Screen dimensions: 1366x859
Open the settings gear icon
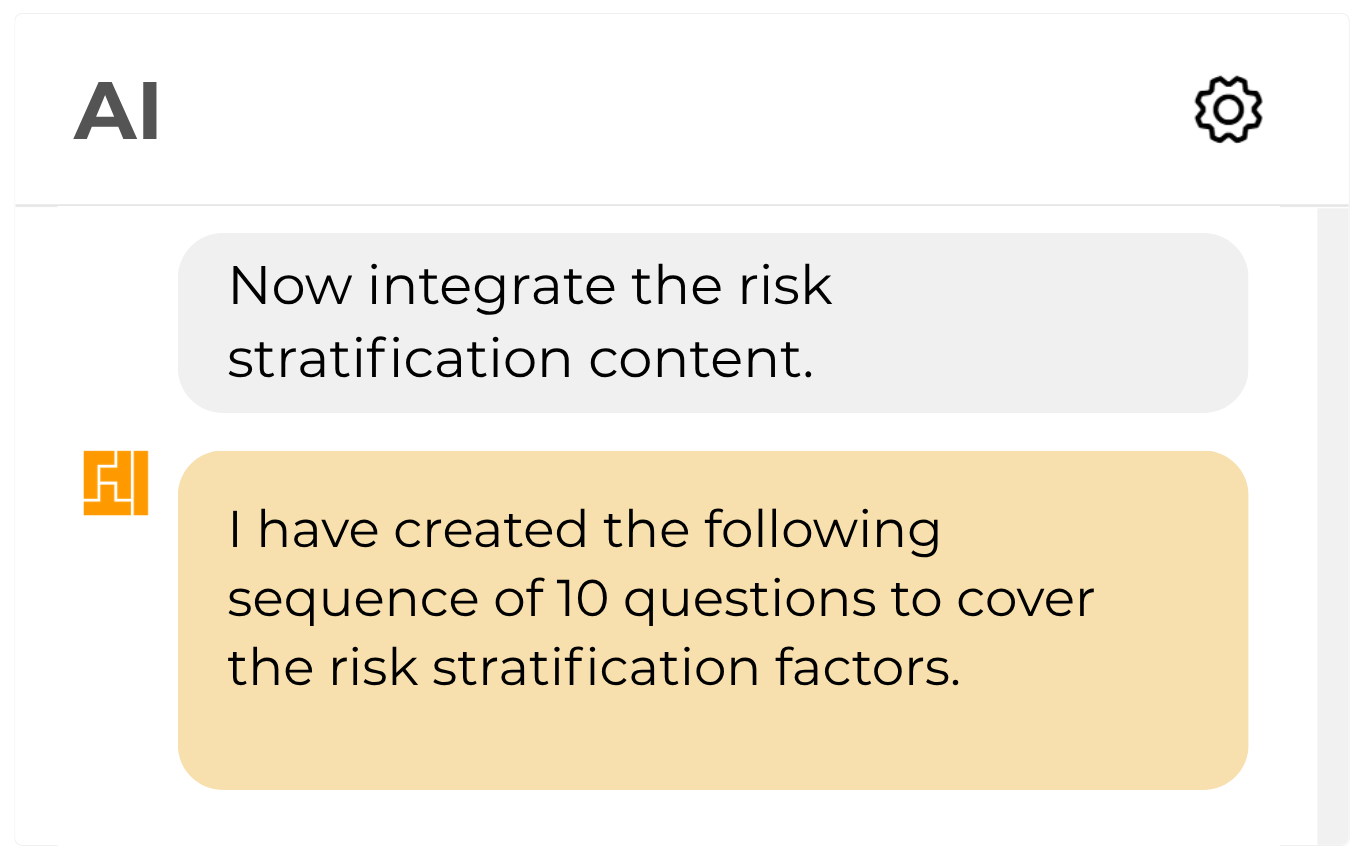(x=1228, y=110)
